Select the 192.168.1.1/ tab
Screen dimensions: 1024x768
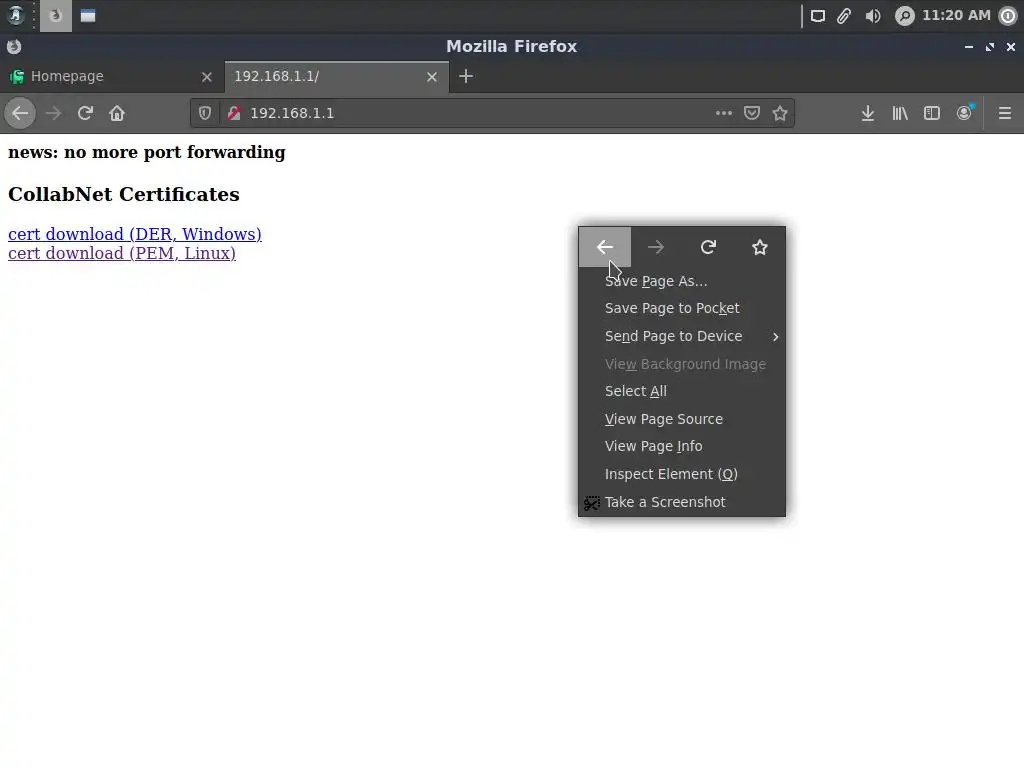click(337, 76)
